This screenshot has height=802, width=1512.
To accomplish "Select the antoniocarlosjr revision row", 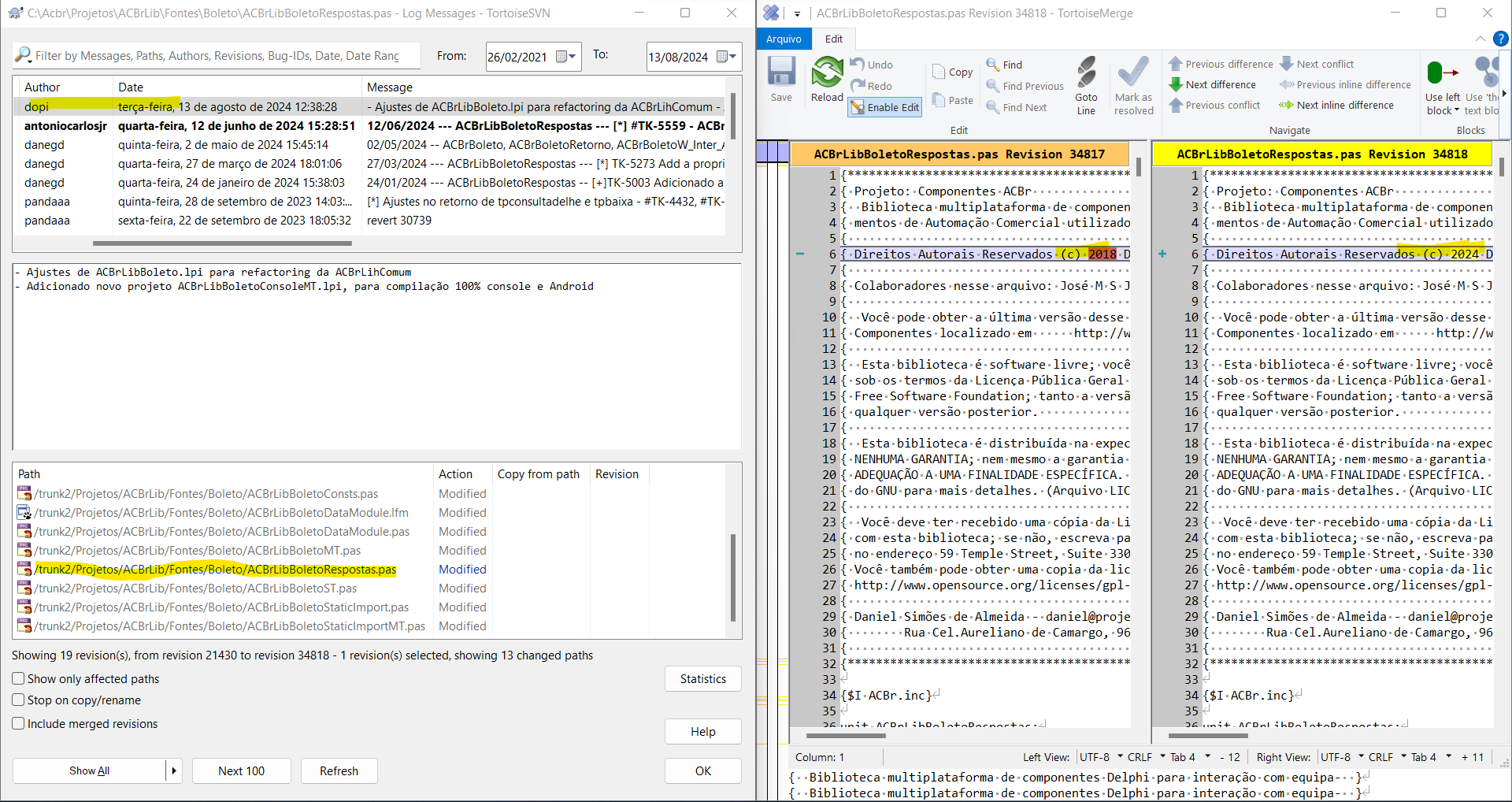I will pos(370,126).
